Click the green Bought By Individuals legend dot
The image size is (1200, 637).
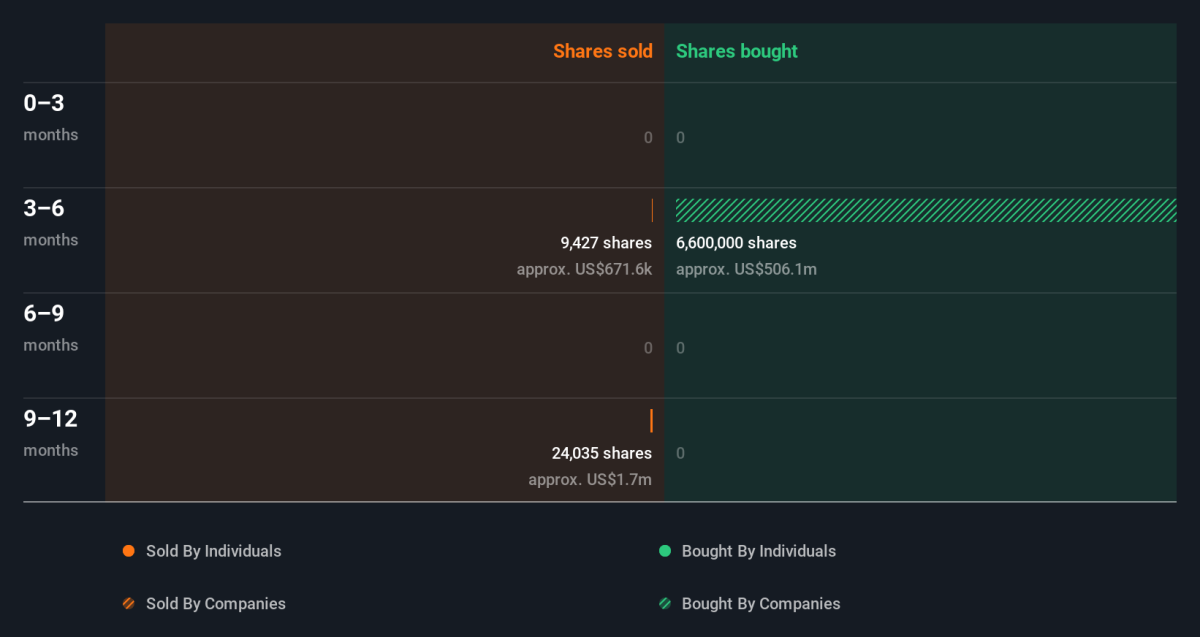(664, 551)
